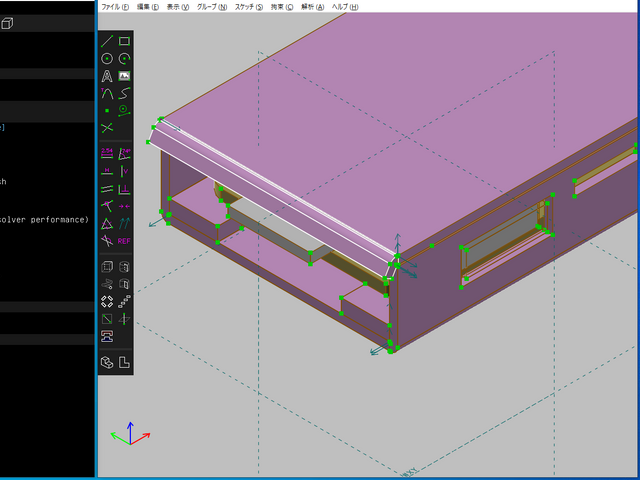Expand the グループ (Group) menu
Viewport: 640px width, 480px height.
coord(211,6)
